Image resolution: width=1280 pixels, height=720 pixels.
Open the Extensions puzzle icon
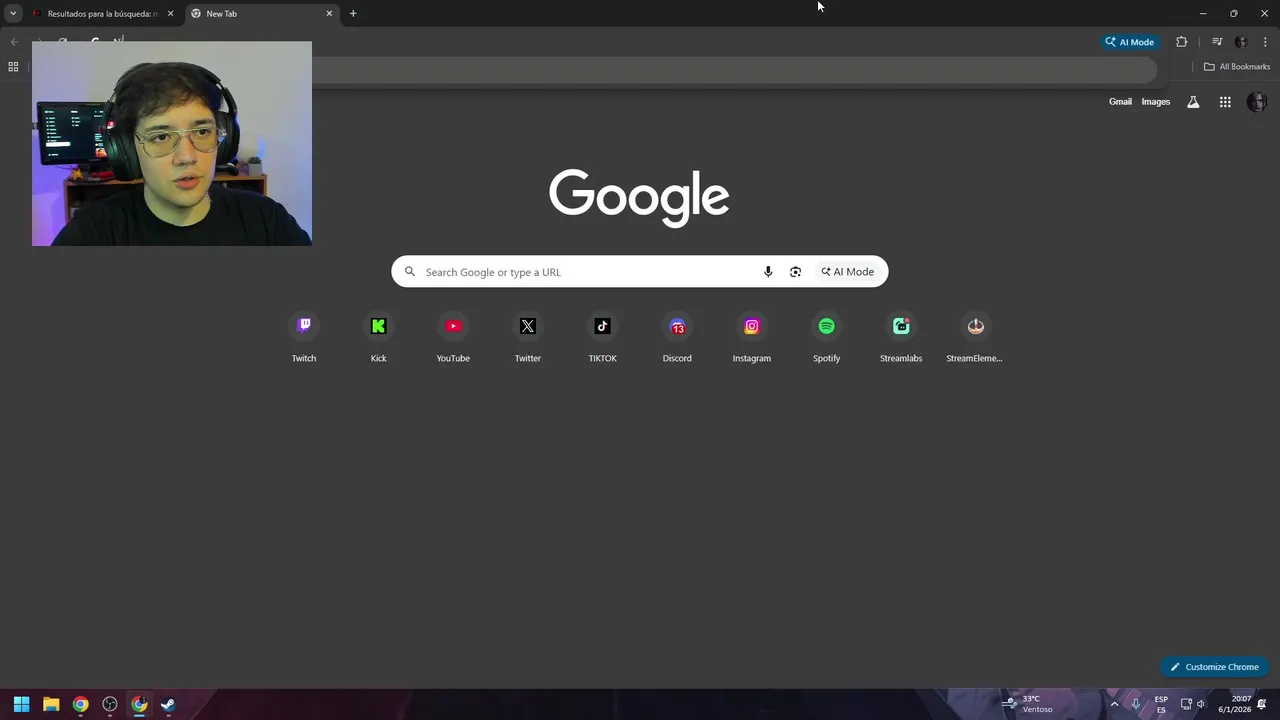(1181, 42)
